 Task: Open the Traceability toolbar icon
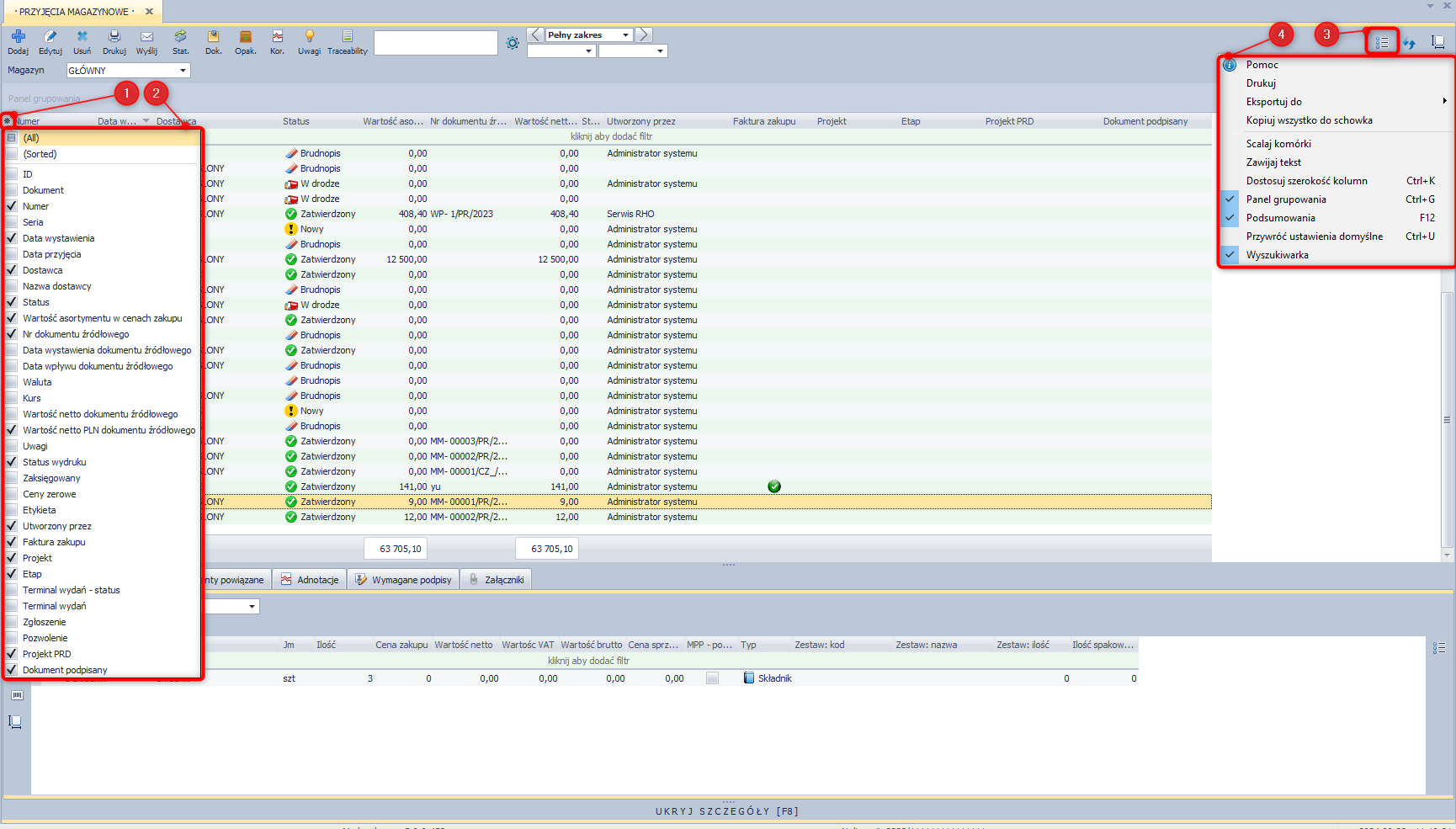click(x=347, y=37)
